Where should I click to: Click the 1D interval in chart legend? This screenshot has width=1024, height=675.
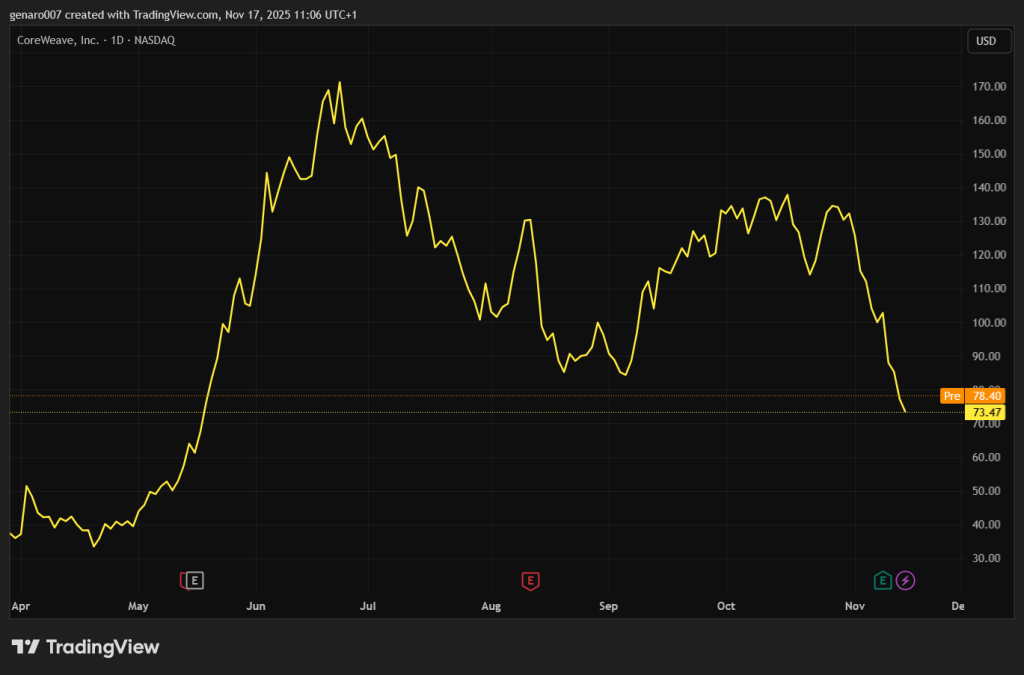coord(117,41)
